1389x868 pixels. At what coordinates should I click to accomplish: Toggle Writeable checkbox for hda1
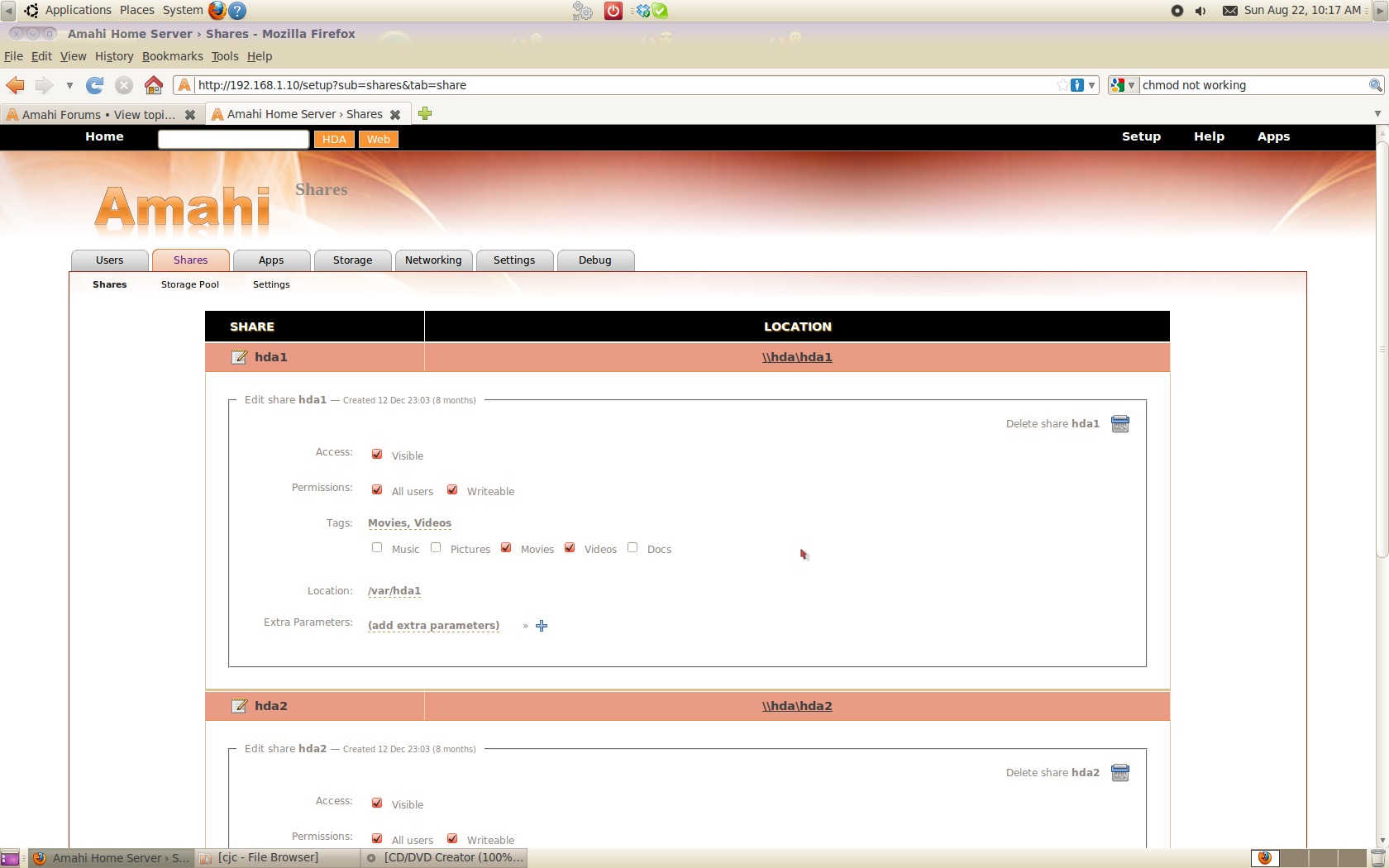pyautogui.click(x=452, y=489)
